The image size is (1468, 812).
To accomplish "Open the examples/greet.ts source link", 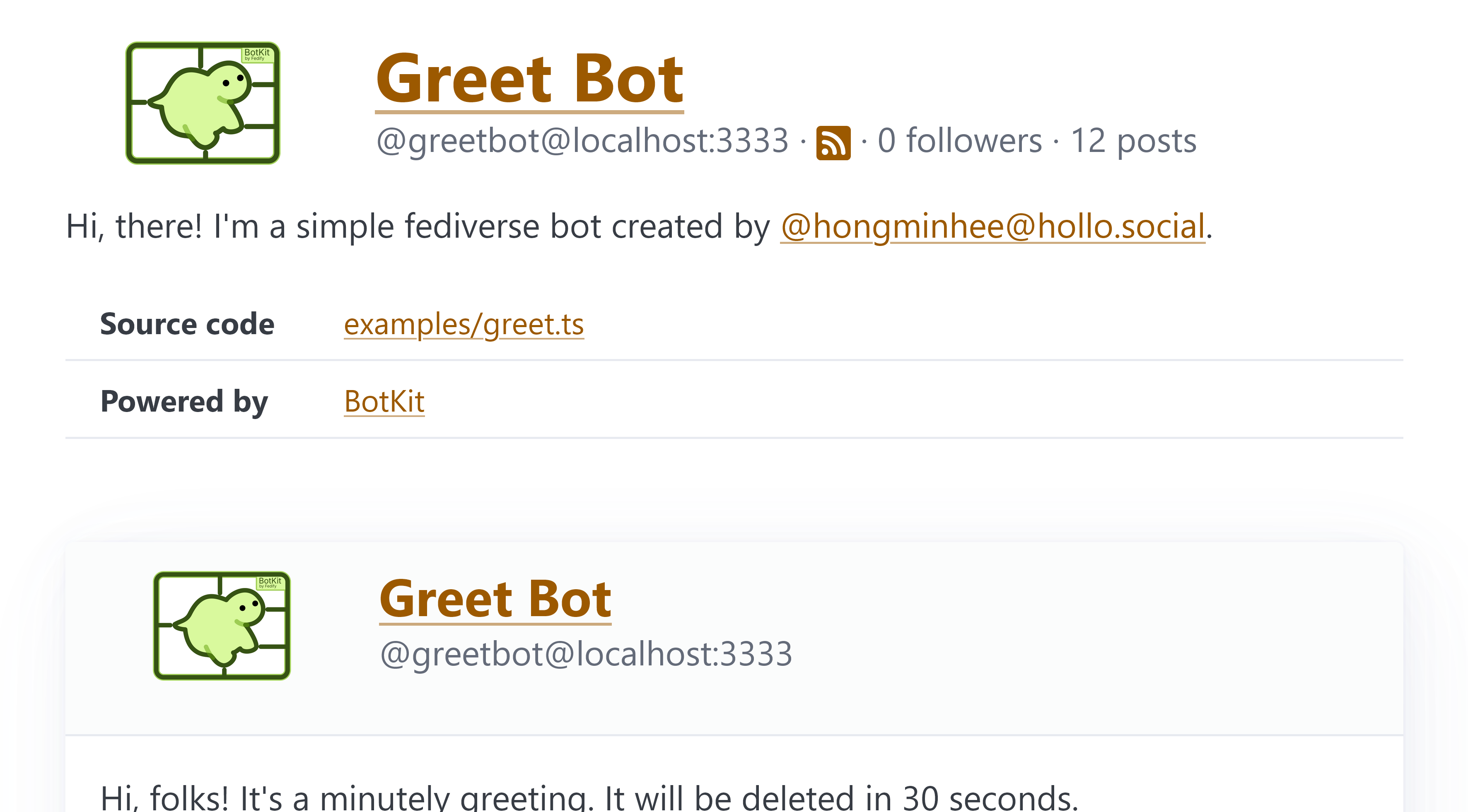I will [x=464, y=324].
